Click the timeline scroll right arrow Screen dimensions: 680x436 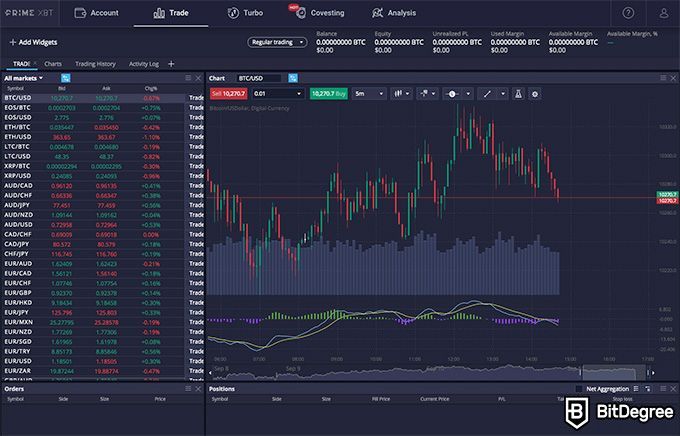pos(653,373)
